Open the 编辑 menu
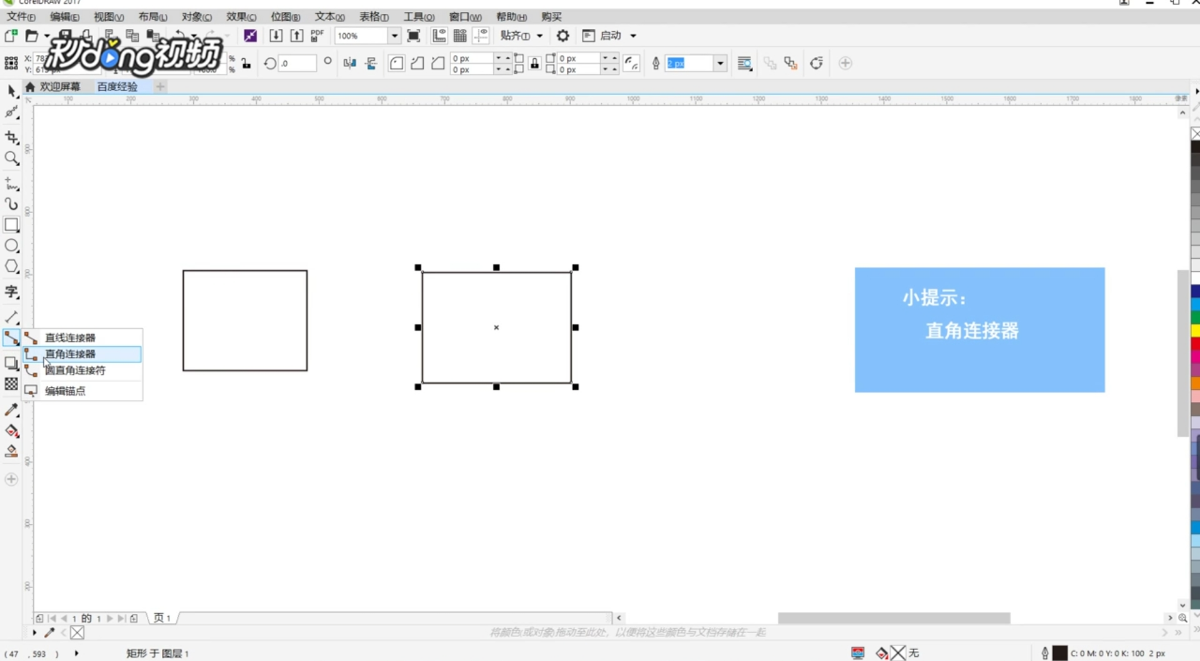Image resolution: width=1200 pixels, height=661 pixels. pos(65,17)
